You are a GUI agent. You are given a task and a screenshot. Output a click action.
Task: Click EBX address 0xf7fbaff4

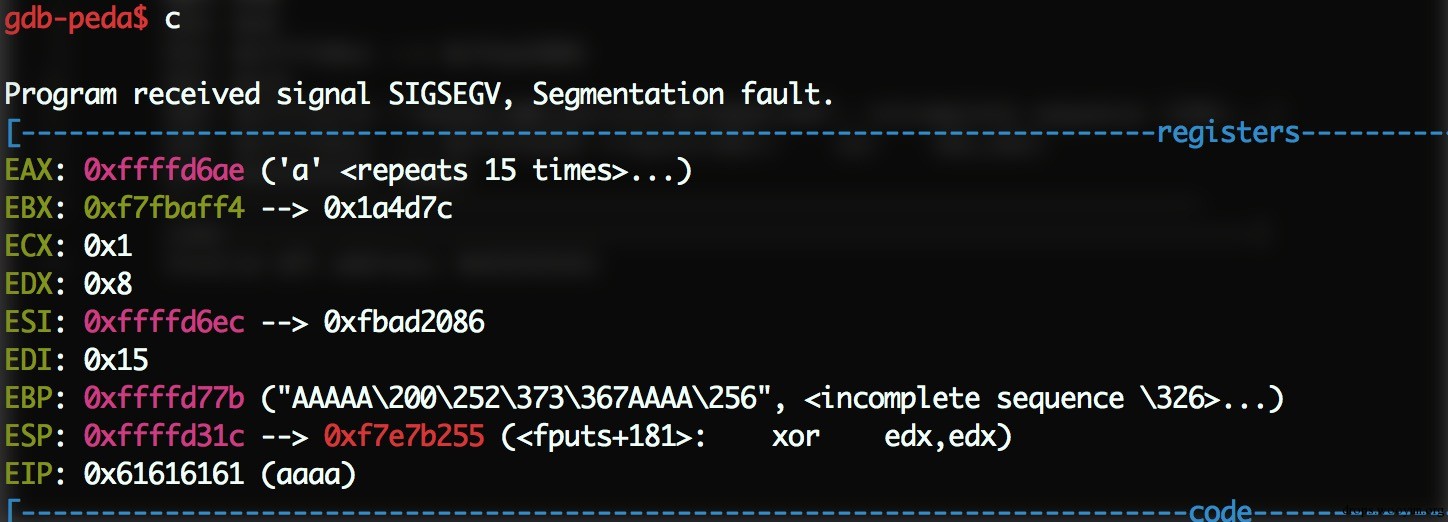[164, 209]
